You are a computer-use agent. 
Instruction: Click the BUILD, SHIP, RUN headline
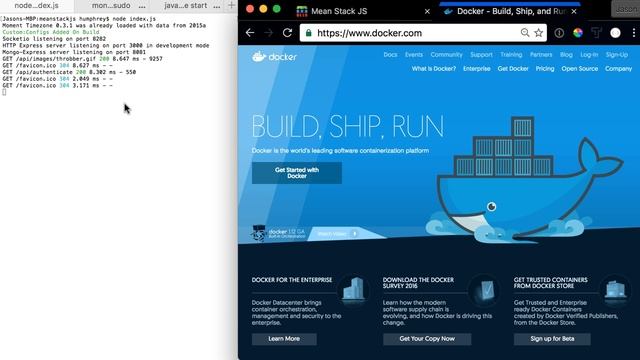347,127
